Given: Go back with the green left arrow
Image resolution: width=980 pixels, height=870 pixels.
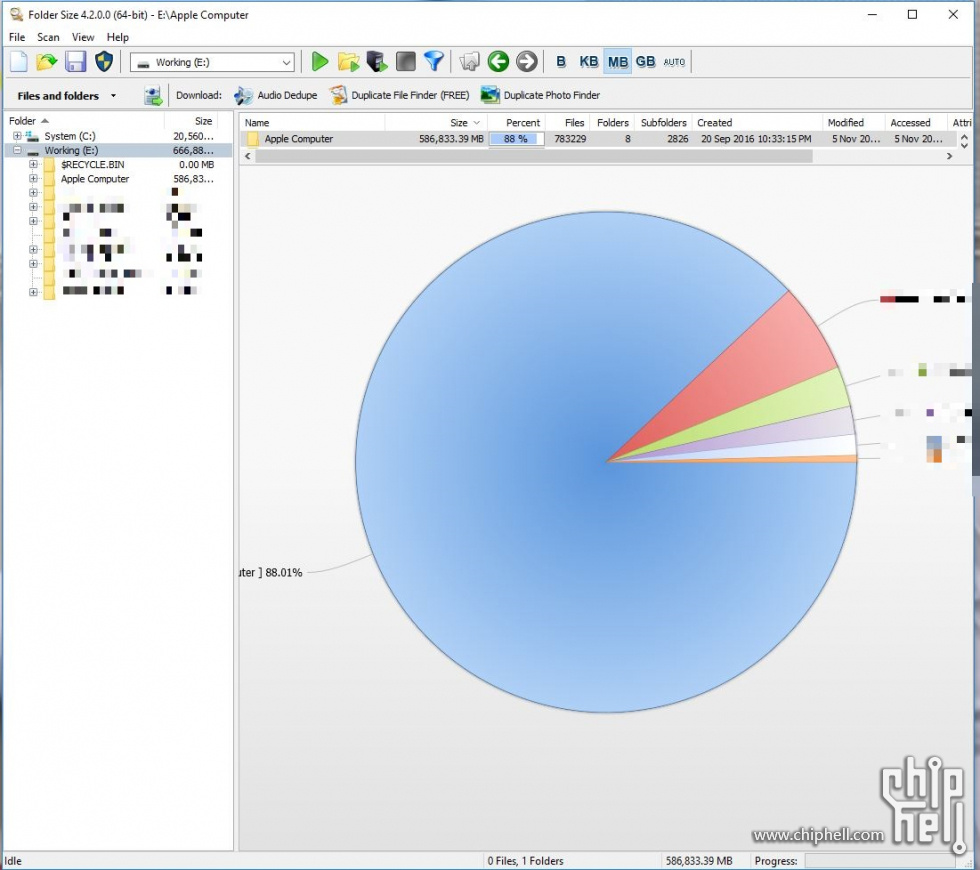Looking at the screenshot, I should tap(498, 62).
